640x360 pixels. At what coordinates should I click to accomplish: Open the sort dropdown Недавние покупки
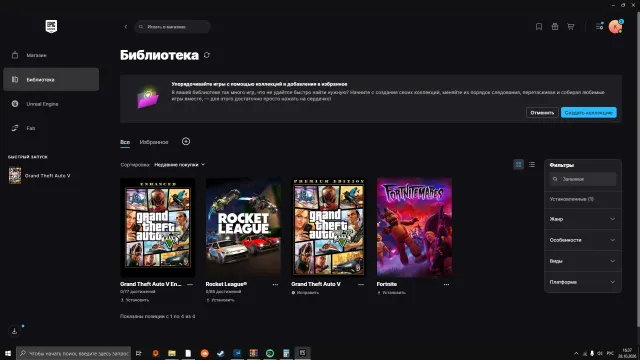click(179, 164)
